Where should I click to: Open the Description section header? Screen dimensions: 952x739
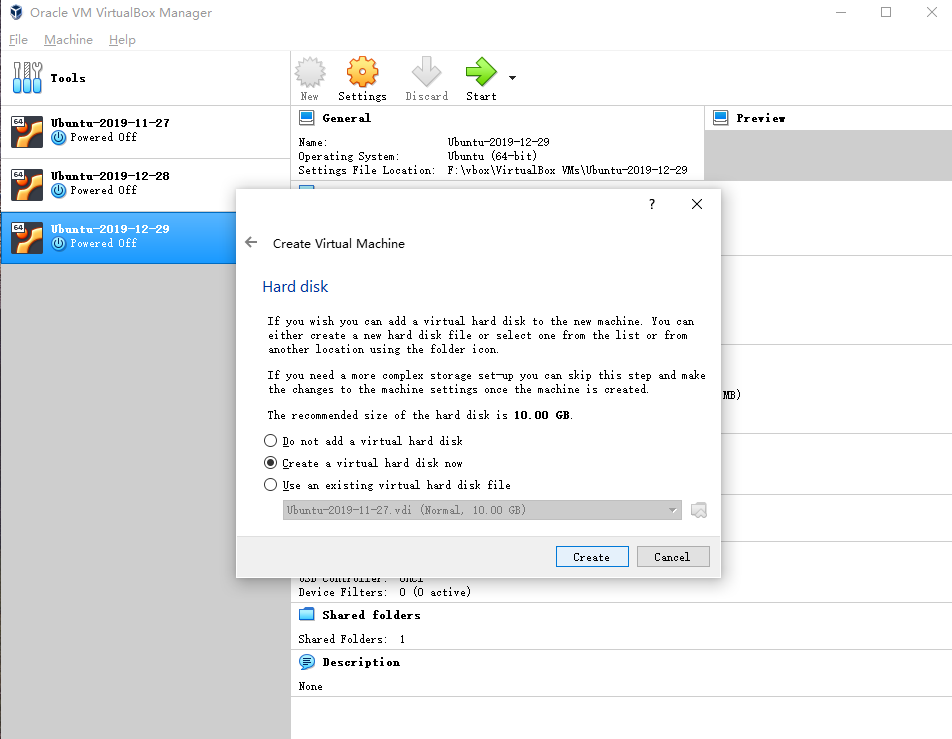click(361, 662)
